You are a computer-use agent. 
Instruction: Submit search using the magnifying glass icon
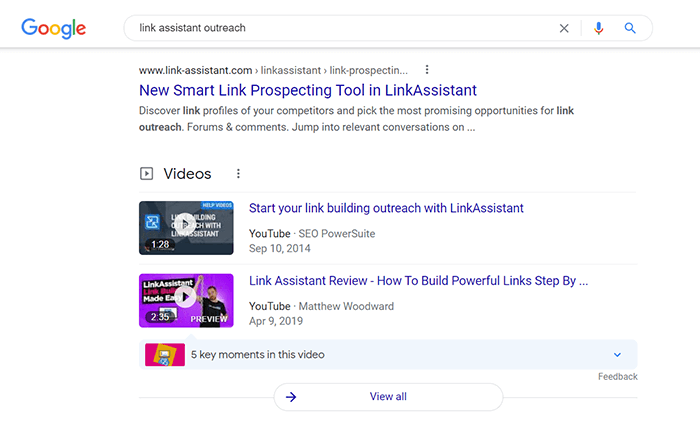630,28
